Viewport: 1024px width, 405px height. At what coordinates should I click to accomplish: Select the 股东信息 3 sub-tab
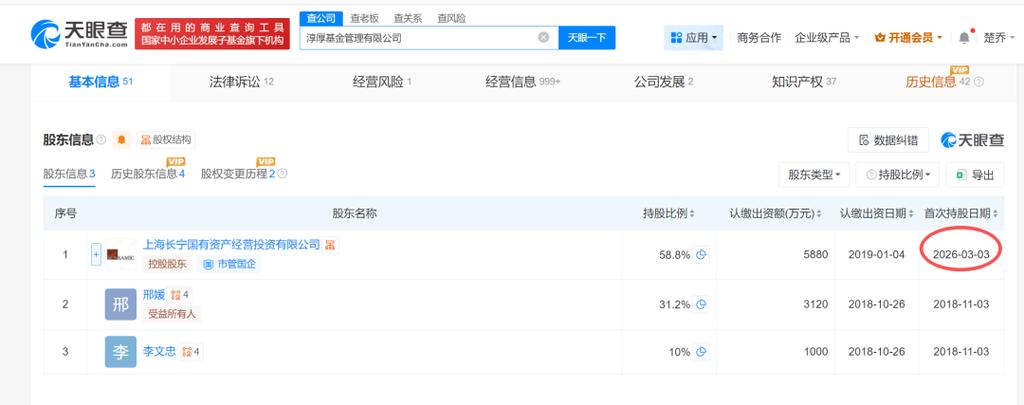69,174
